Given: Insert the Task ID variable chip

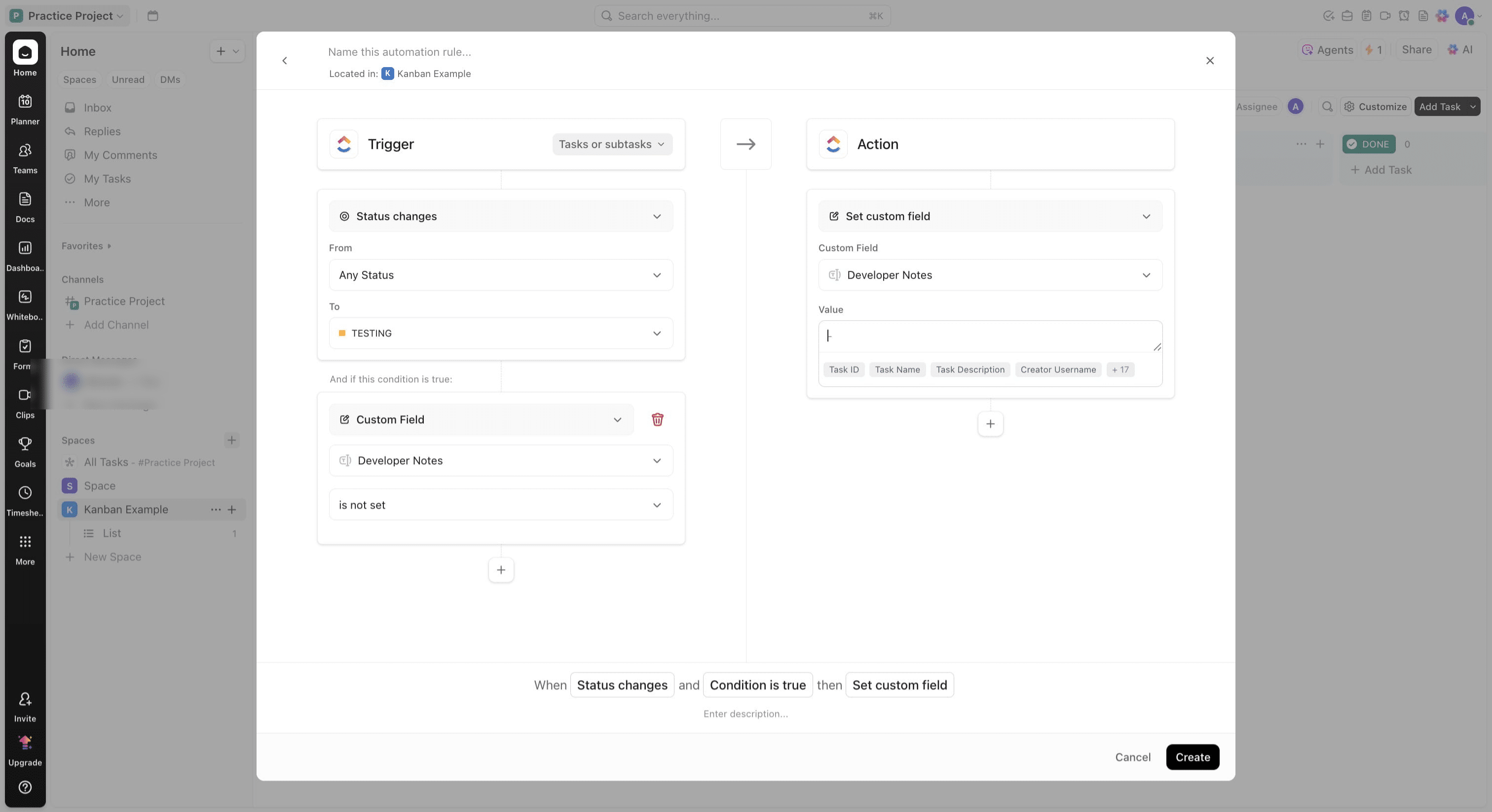Looking at the screenshot, I should click(843, 369).
